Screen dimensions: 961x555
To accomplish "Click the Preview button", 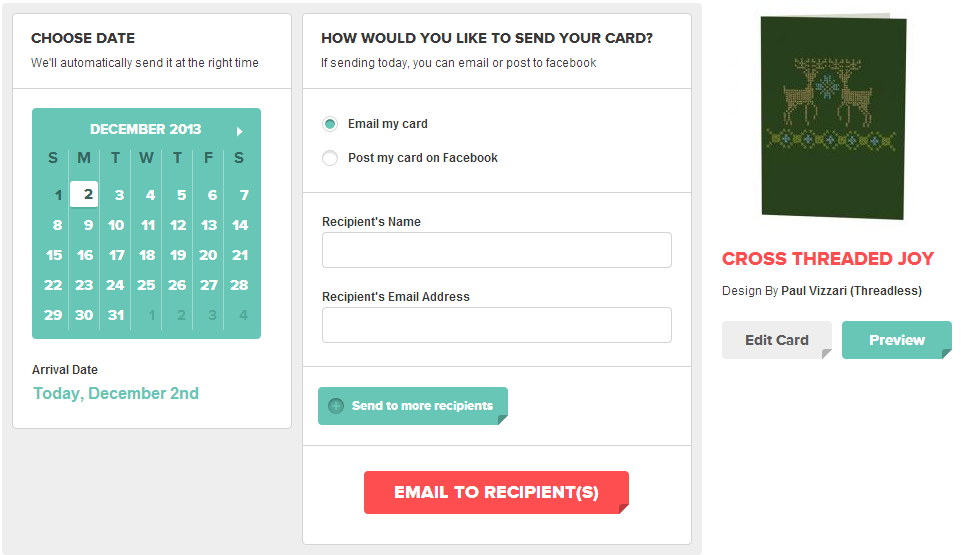I will pos(896,340).
